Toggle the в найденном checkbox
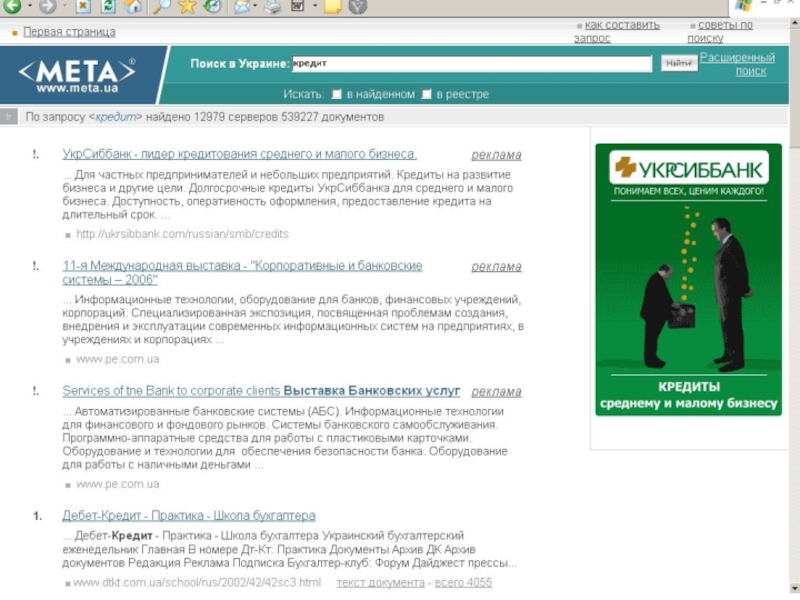Screen dimensions: 800x600 [x=337, y=94]
